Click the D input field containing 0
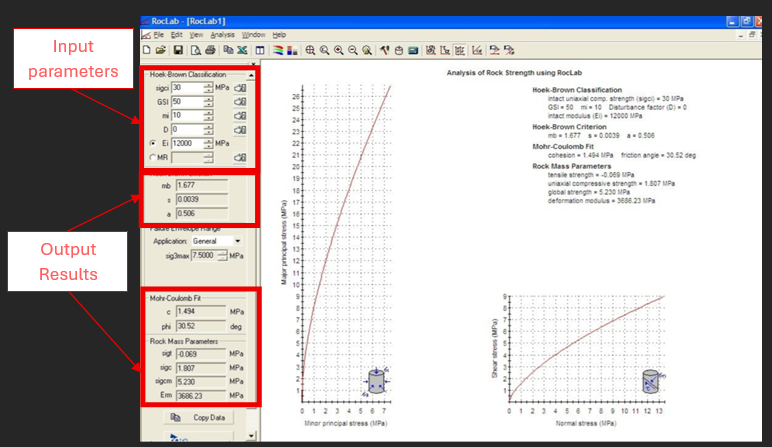 click(x=187, y=129)
